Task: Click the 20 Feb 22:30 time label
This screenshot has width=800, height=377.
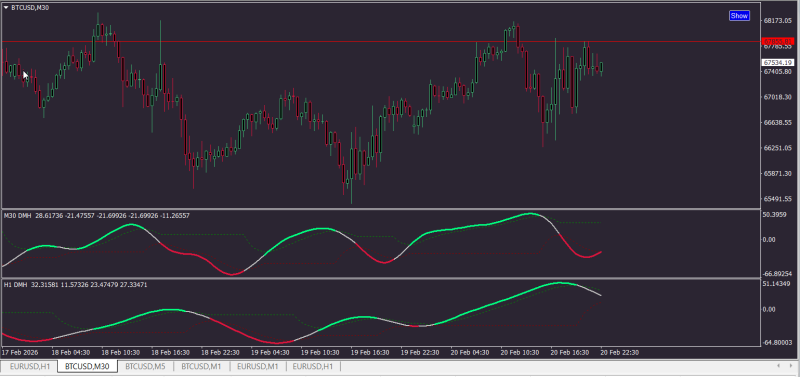Action: [620, 353]
